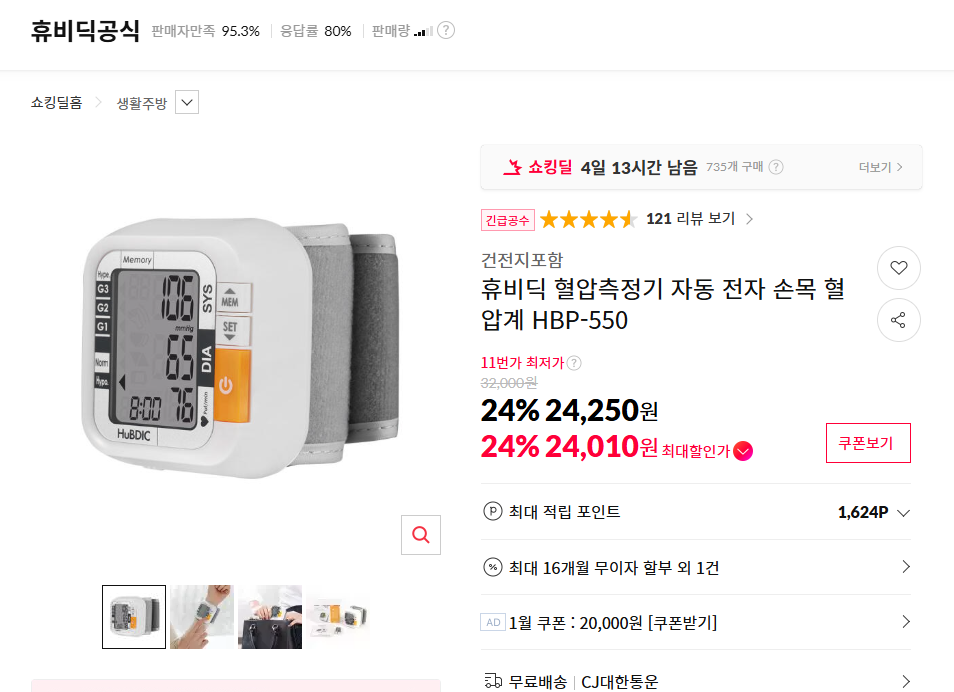
Task: Open the 1월 쿠폰 쿠폰받기 row
Action: pos(905,622)
